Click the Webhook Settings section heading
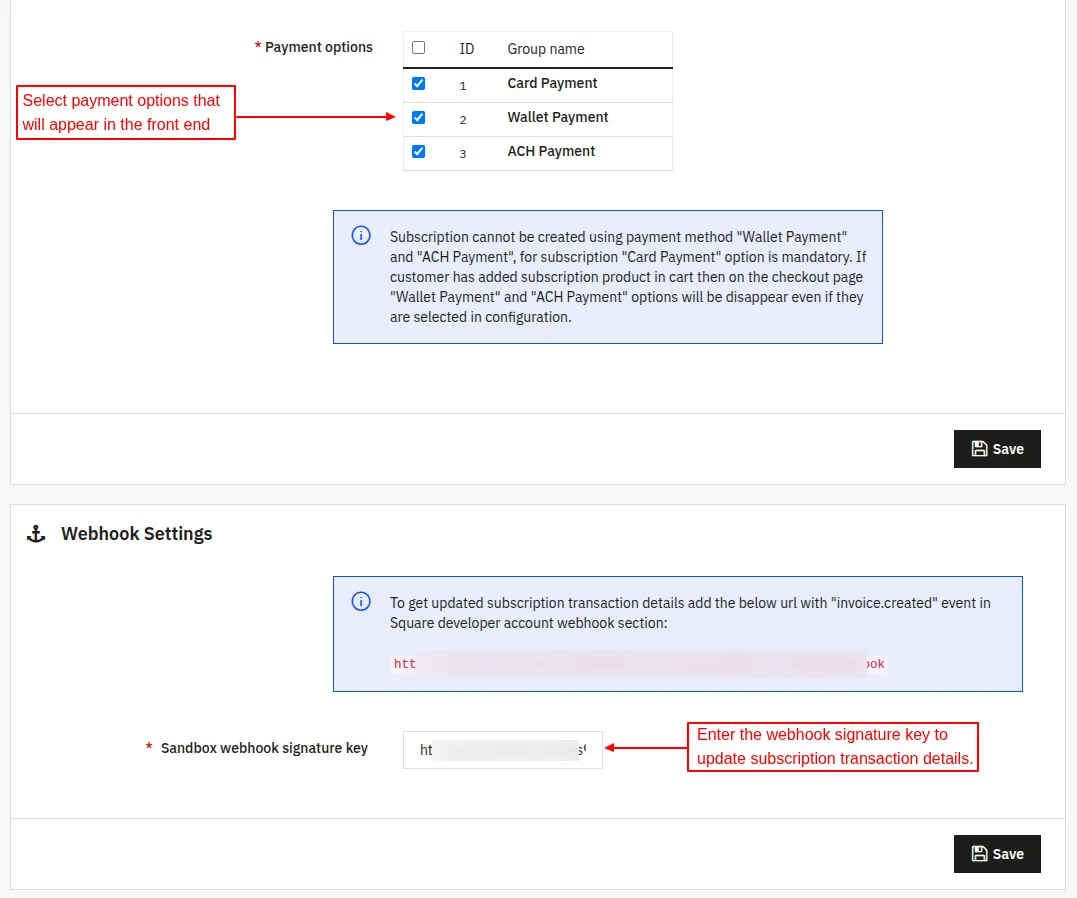This screenshot has width=1077, height=898. [137, 534]
